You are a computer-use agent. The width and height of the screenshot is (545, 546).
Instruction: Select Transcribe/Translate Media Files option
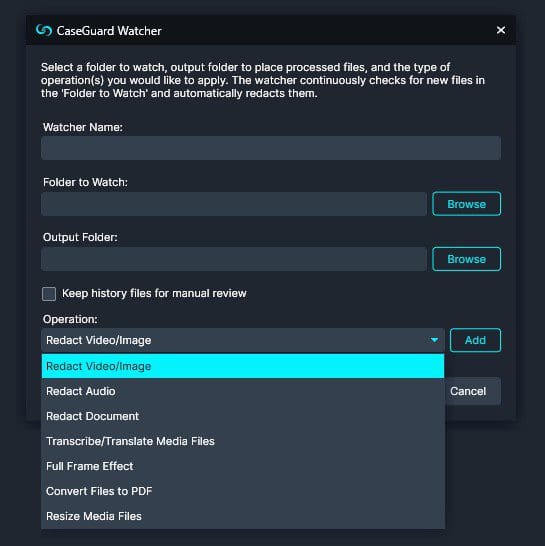point(243,442)
